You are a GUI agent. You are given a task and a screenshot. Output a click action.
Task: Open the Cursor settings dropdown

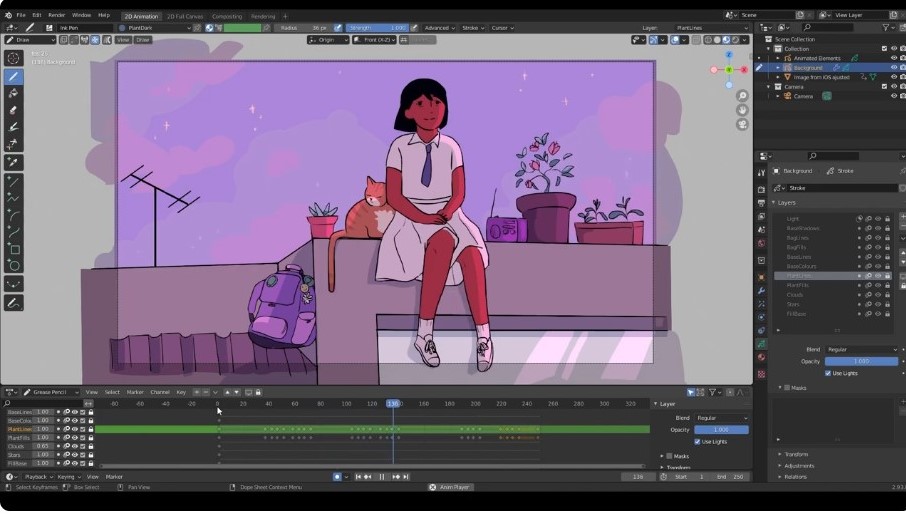(502, 28)
